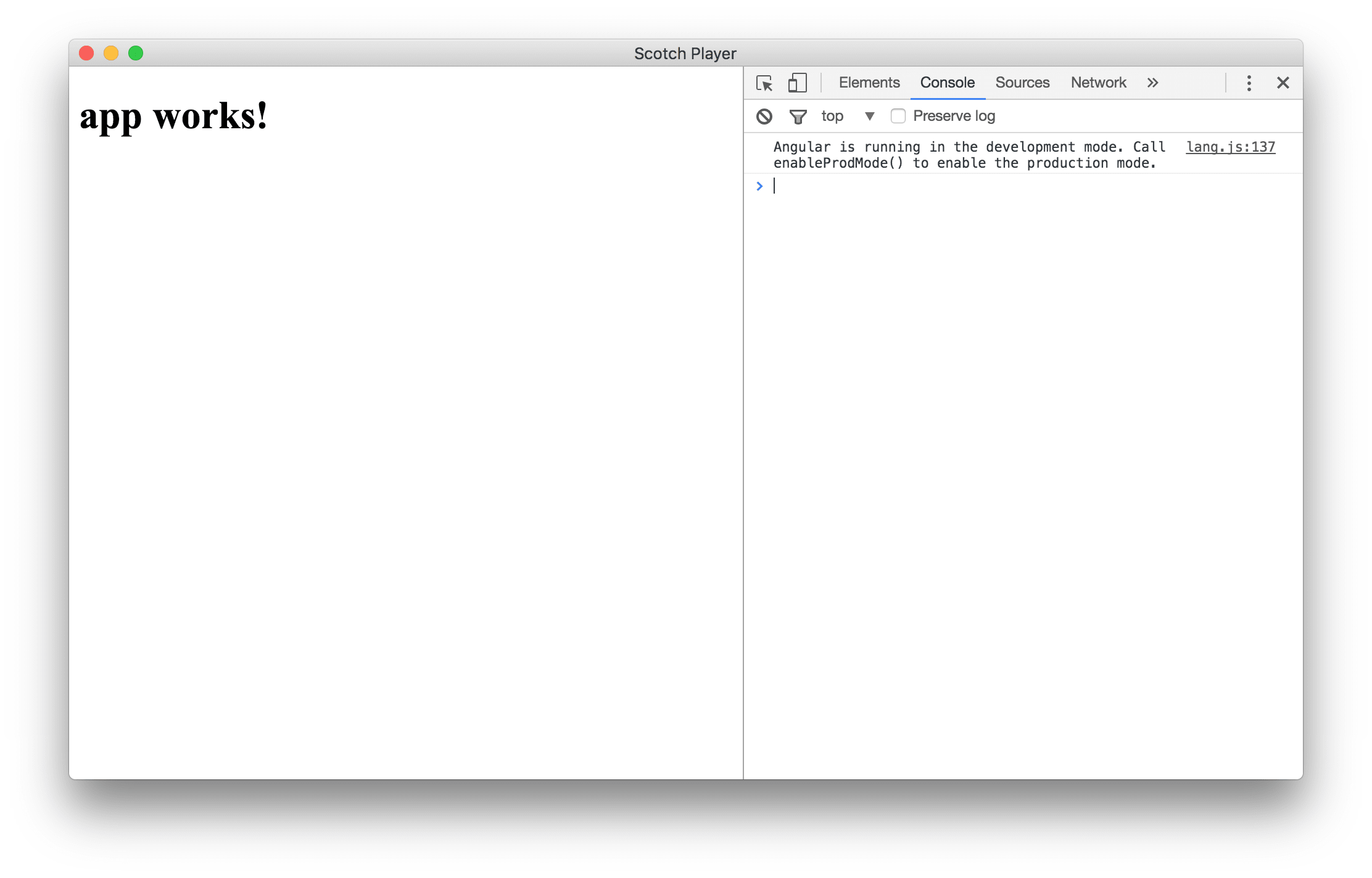1372x878 pixels.
Task: Click the console filter funnel icon
Action: click(x=798, y=117)
